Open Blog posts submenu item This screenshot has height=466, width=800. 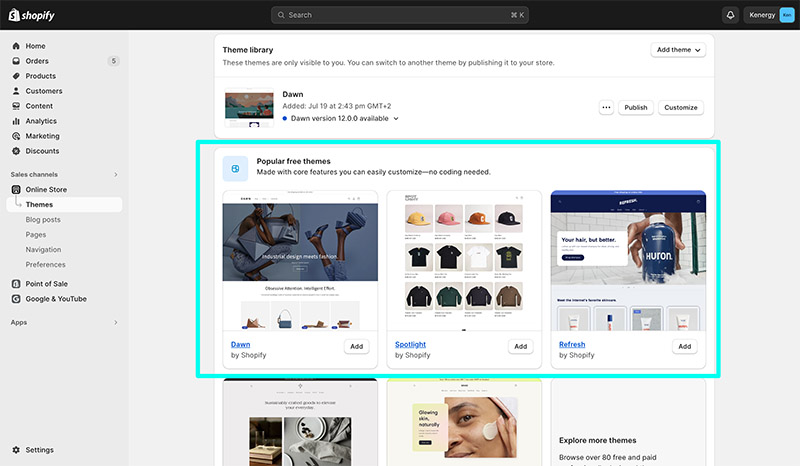tap(43, 219)
